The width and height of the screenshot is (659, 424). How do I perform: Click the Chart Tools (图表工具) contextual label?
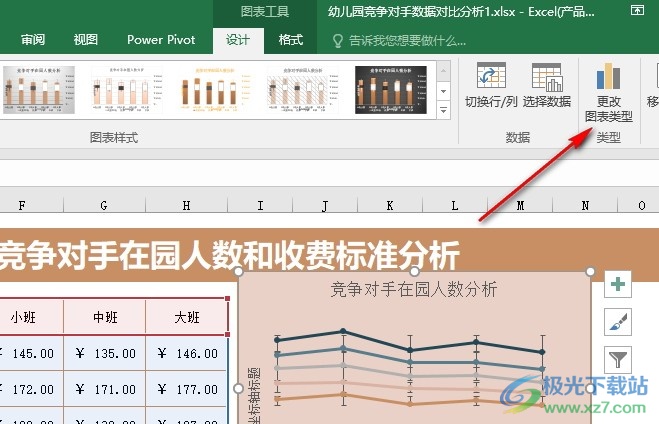coord(265,11)
